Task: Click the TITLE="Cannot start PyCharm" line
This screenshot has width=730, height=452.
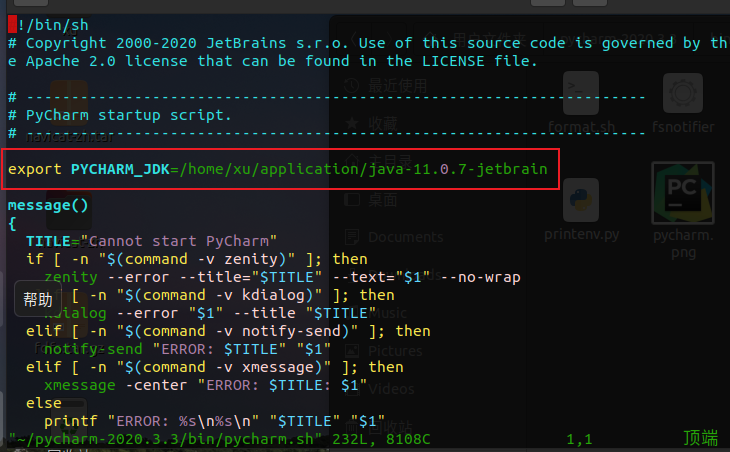Action: click(151, 241)
